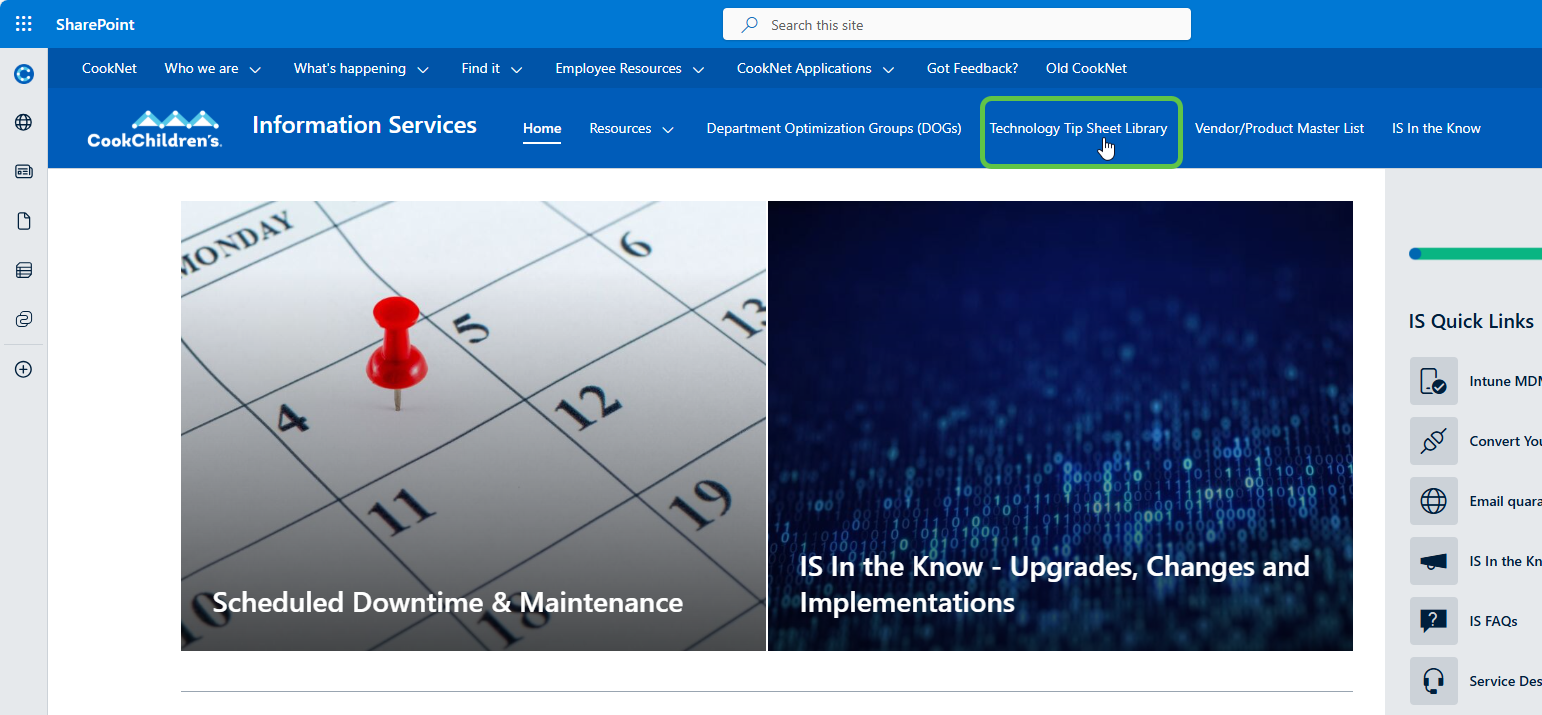This screenshot has width=1542, height=715.
Task: Open the IS FAQs quick link text
Action: tap(1493, 621)
